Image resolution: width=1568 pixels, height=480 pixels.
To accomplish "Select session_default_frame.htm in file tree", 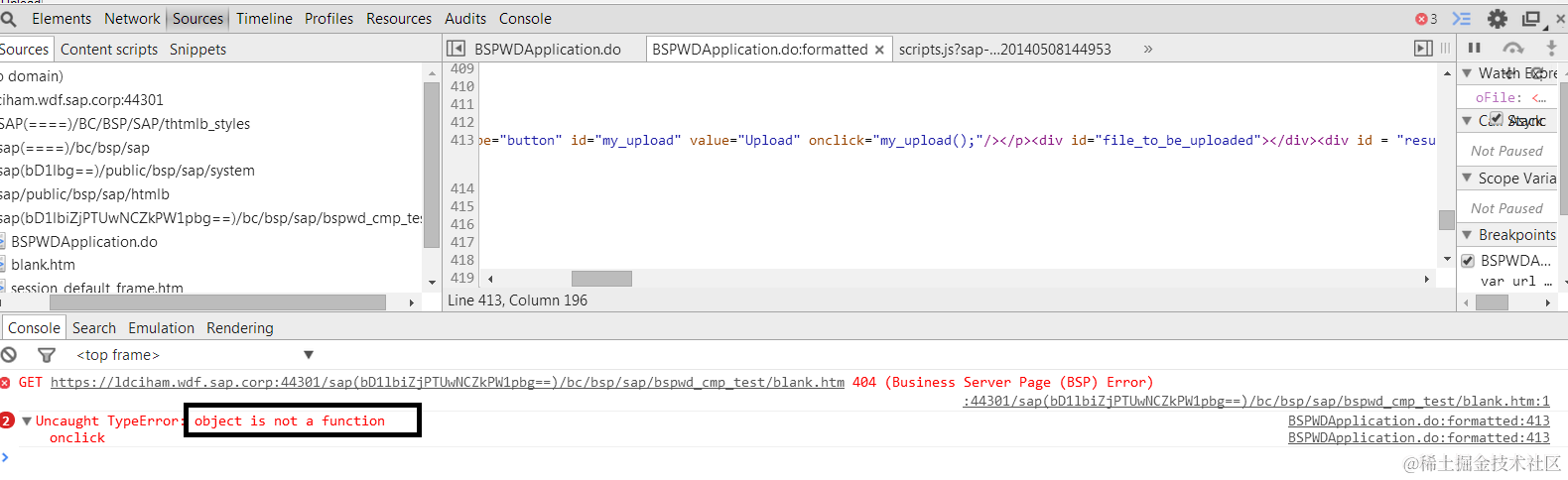I will click(96, 288).
